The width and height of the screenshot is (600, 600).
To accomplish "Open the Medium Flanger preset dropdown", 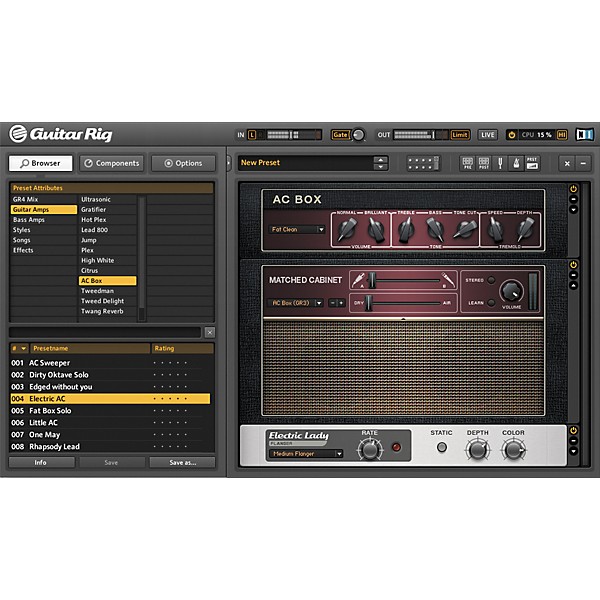I will (x=306, y=454).
